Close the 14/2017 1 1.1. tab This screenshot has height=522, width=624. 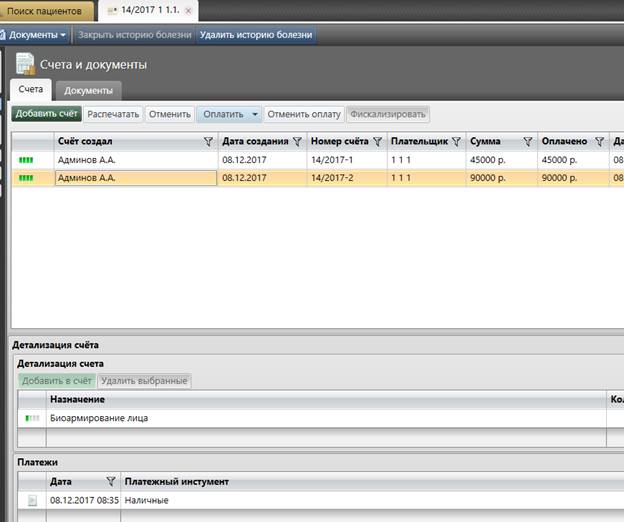click(190, 9)
